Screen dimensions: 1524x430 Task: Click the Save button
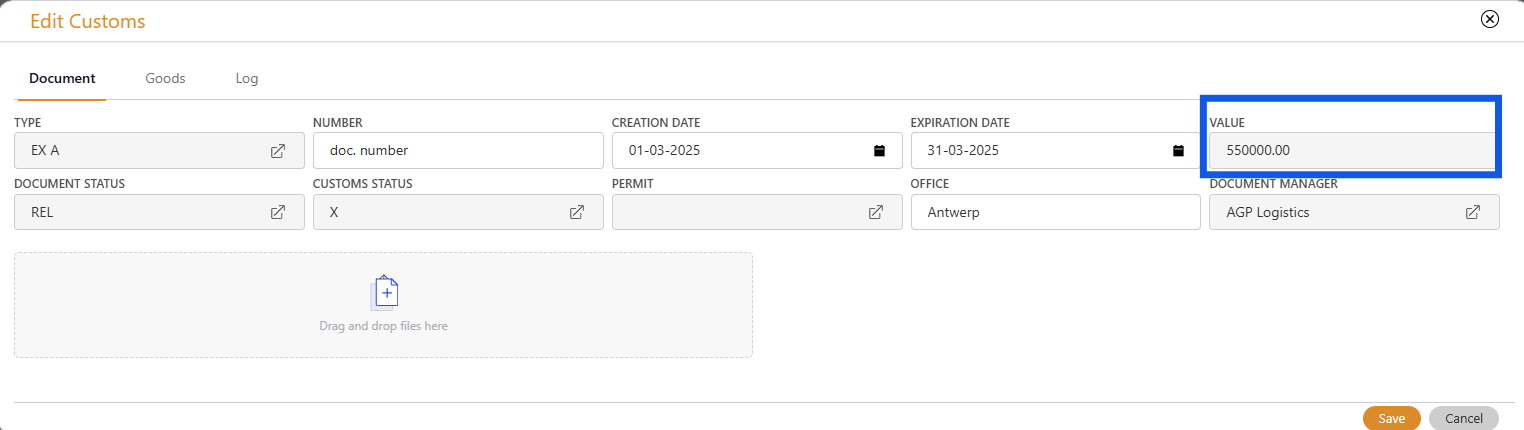click(1391, 418)
